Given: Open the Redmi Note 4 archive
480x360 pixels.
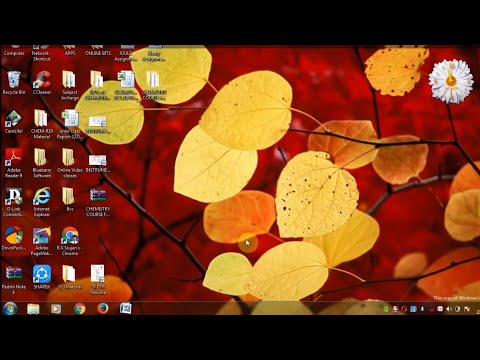Looking at the screenshot, I should tap(14, 280).
